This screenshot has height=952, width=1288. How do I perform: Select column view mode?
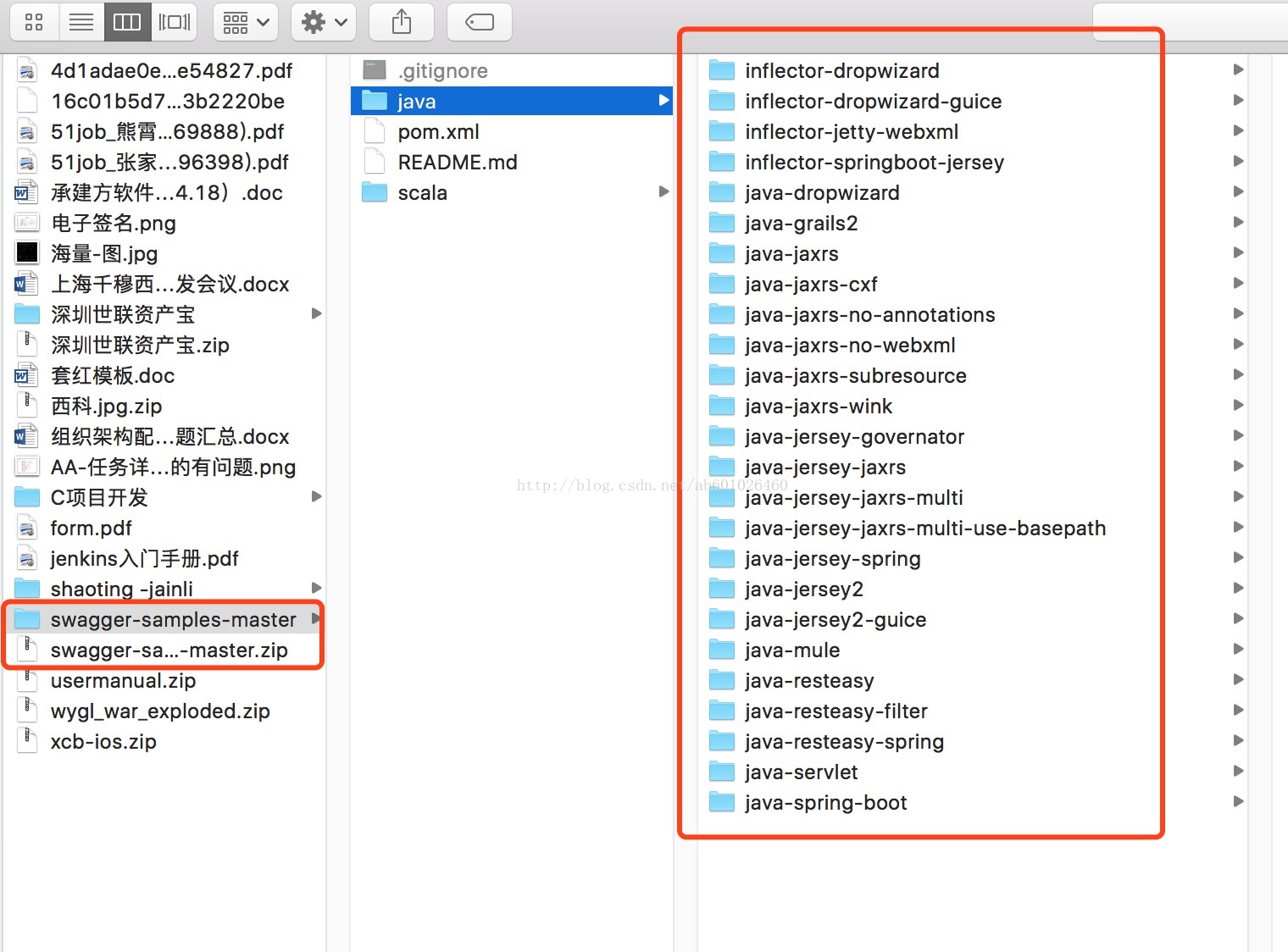tap(127, 22)
